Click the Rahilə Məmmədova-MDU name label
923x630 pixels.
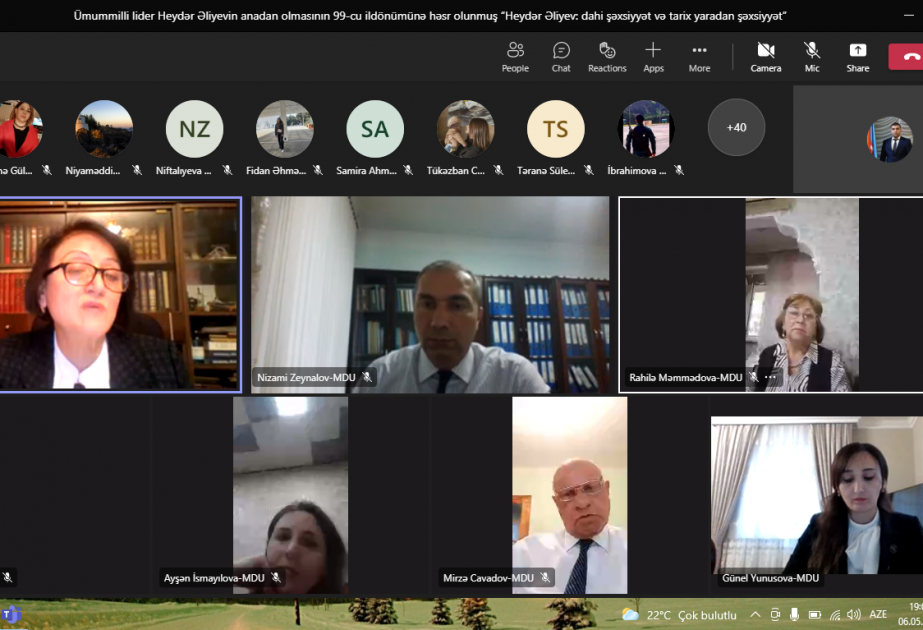(686, 377)
